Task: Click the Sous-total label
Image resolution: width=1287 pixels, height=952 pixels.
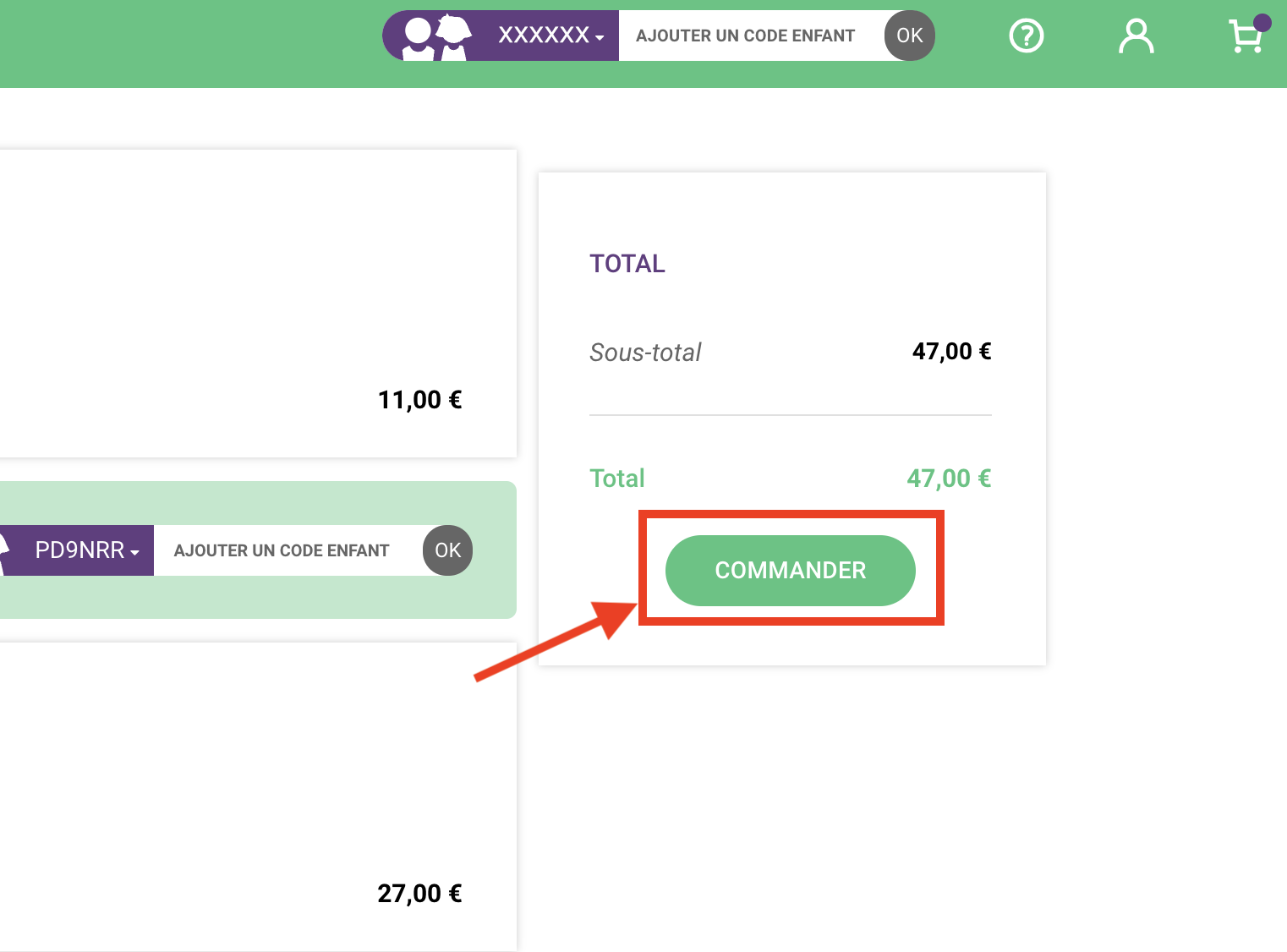Action: 645,353
